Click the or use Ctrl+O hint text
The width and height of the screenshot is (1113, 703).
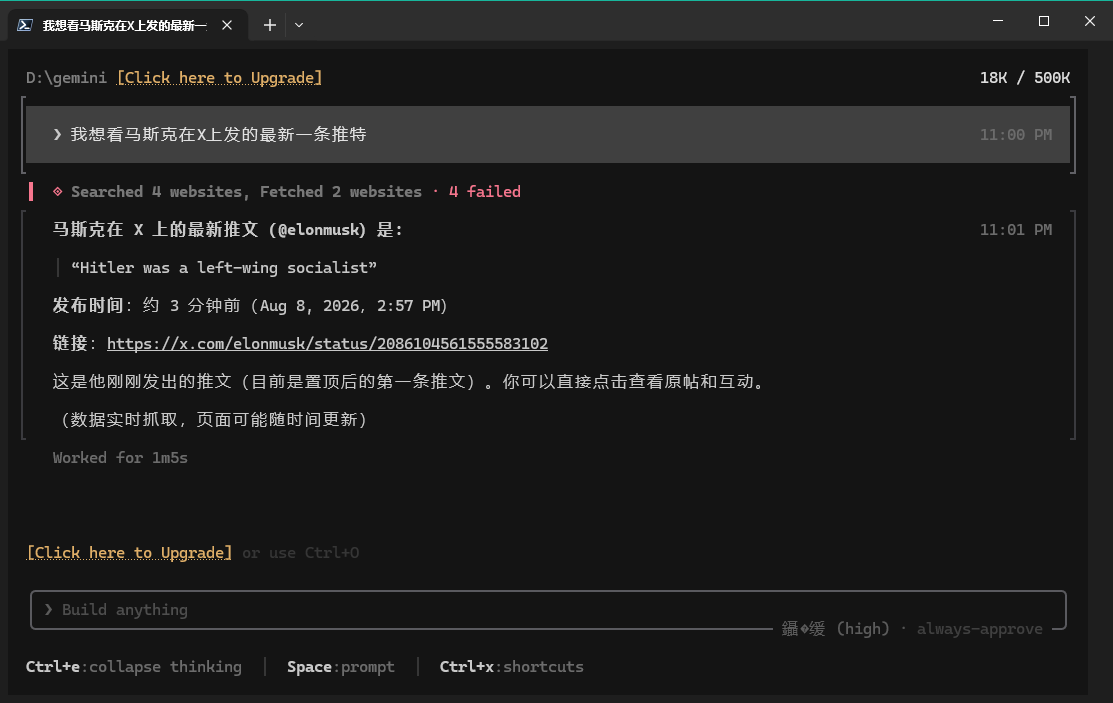coord(300,552)
